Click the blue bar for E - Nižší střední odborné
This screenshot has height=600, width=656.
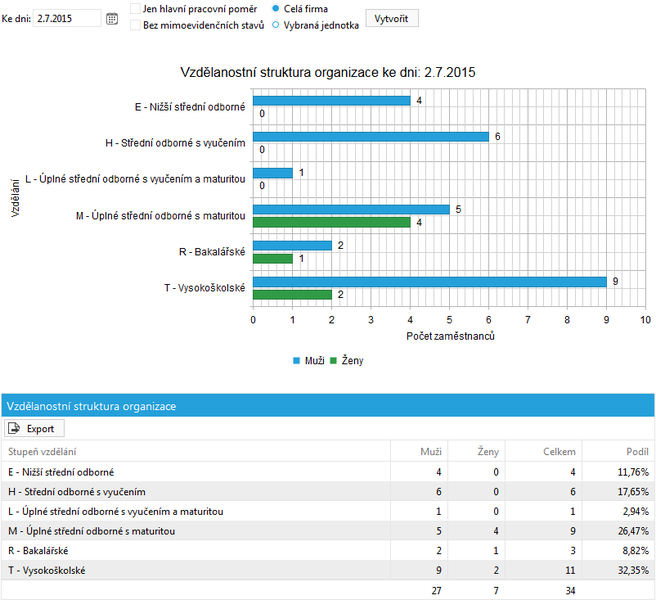coord(331,100)
